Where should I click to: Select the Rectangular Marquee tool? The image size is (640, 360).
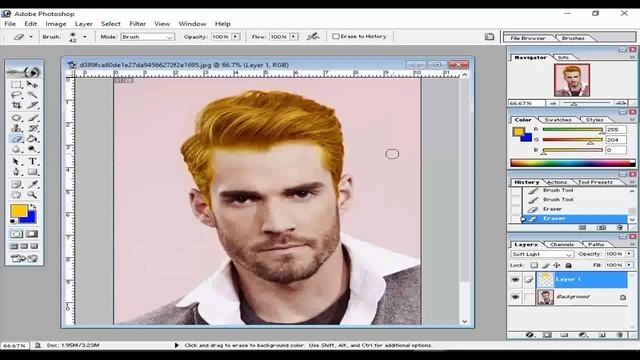pyautogui.click(x=16, y=84)
